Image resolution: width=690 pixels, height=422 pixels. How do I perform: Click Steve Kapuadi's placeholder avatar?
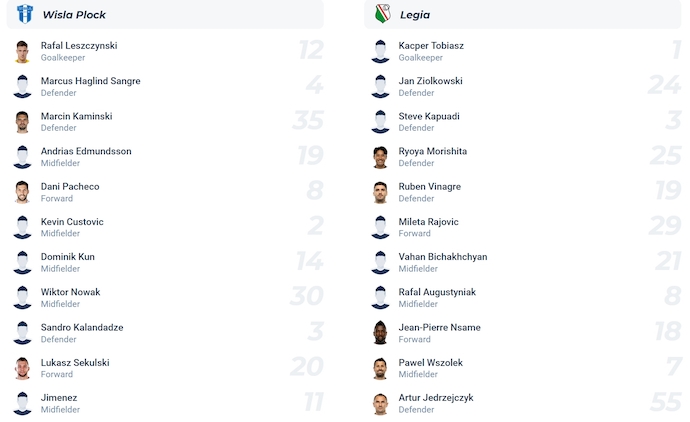(380, 122)
